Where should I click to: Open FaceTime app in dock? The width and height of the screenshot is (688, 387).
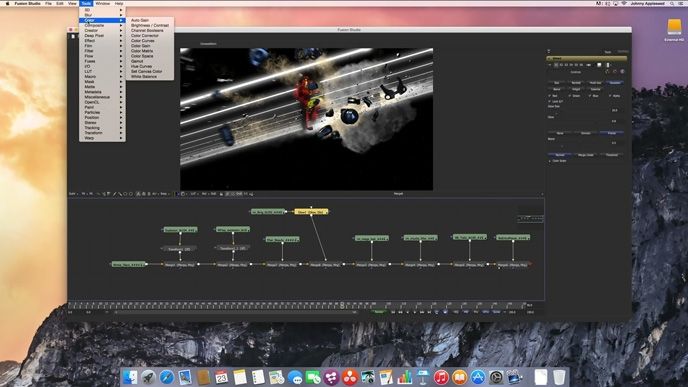[313, 377]
